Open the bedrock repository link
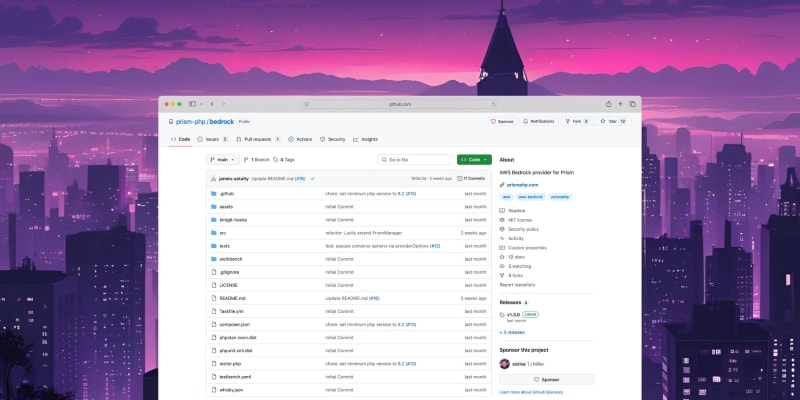800x400 pixels. click(221, 121)
